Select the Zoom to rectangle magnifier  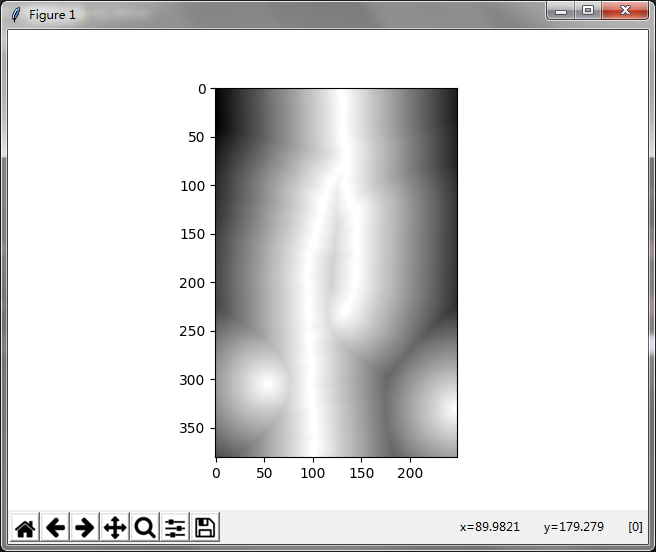pyautogui.click(x=145, y=527)
